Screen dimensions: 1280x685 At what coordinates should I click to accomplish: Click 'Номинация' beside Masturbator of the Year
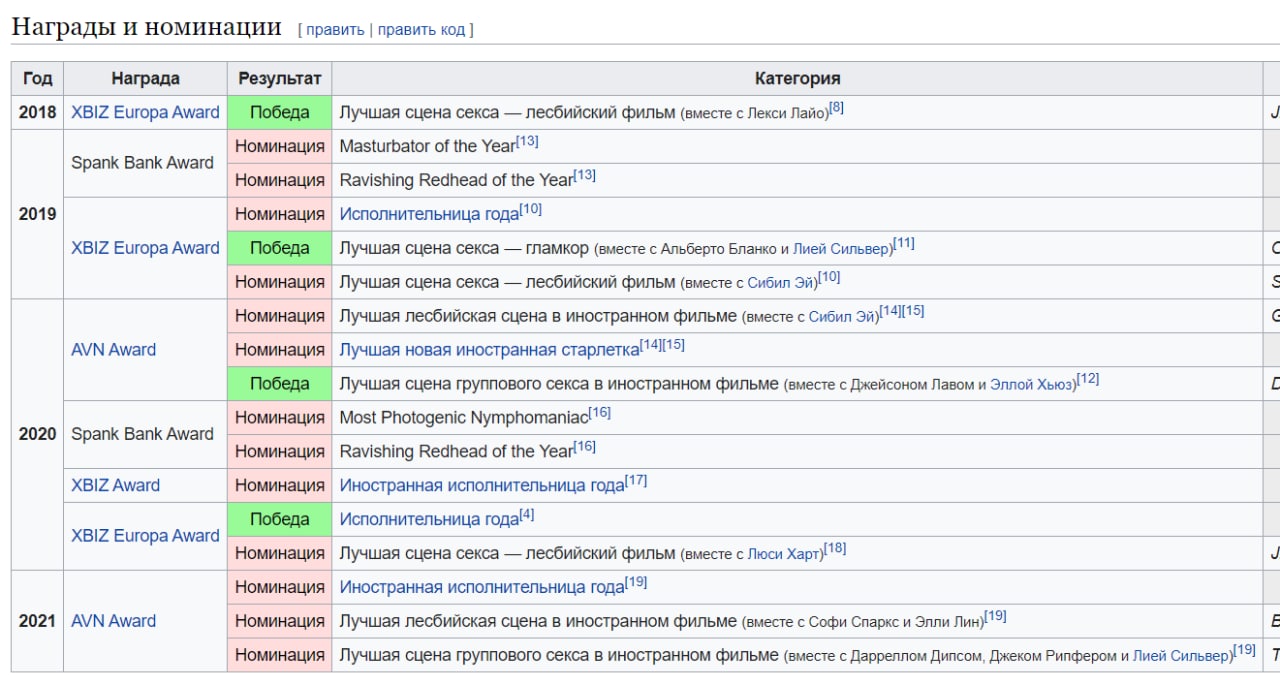tap(280, 146)
